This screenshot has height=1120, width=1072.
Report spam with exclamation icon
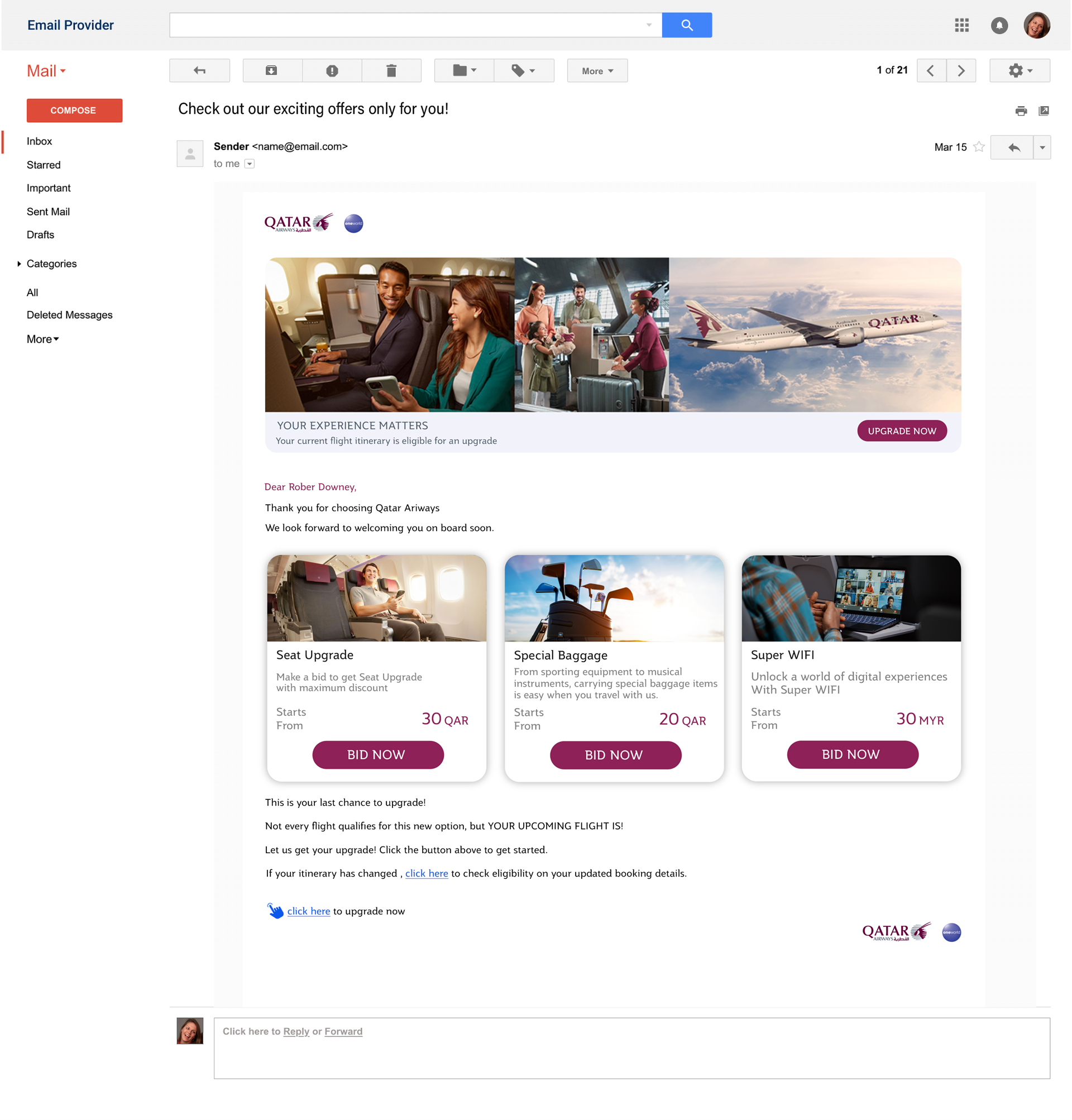click(x=332, y=71)
